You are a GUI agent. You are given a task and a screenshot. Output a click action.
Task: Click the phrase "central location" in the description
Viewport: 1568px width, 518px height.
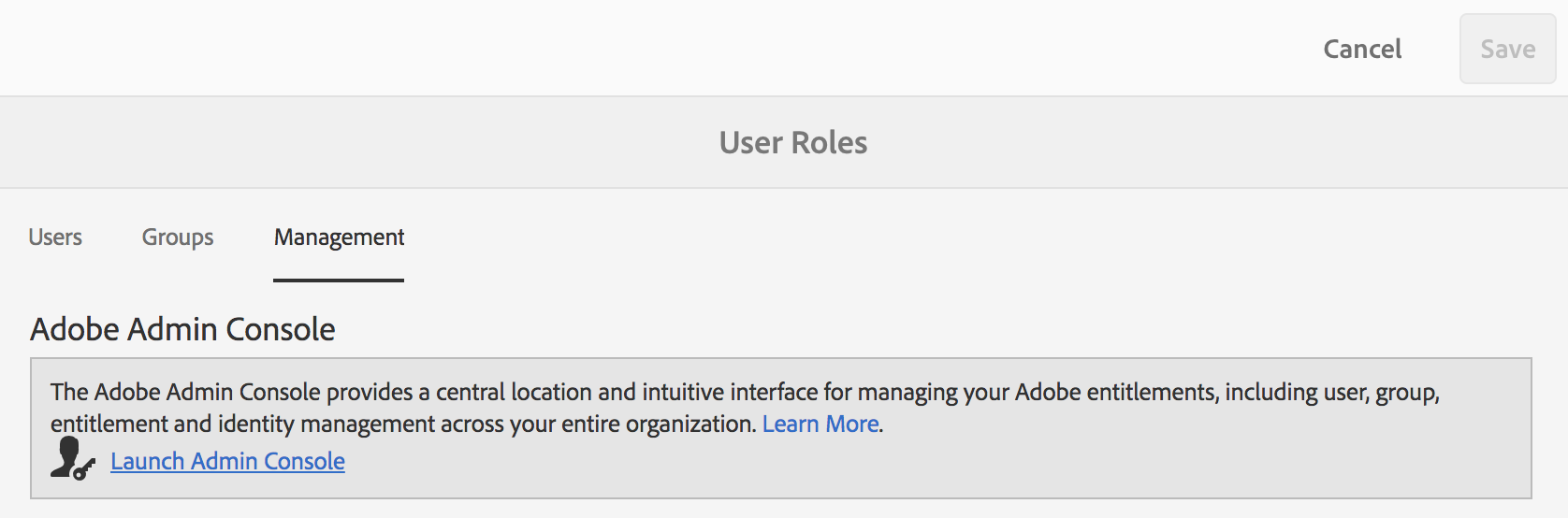point(514,392)
